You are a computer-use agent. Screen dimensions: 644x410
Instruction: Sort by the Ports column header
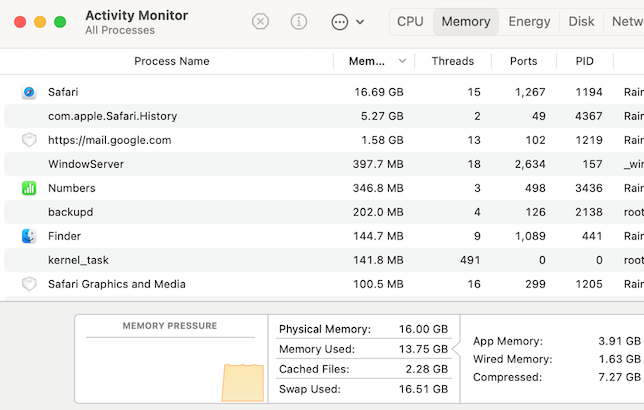coord(523,61)
